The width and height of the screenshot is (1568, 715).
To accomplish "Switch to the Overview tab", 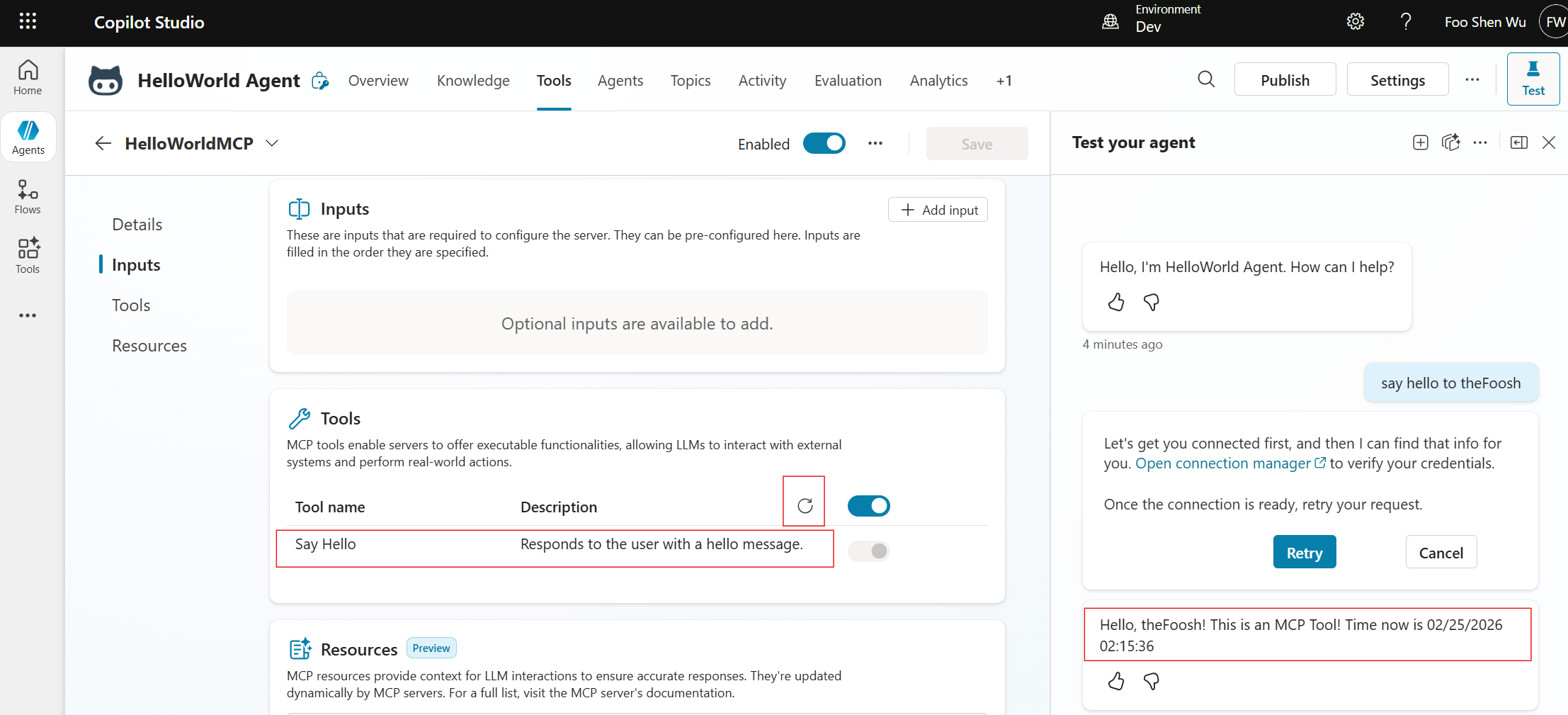I will 378,81.
